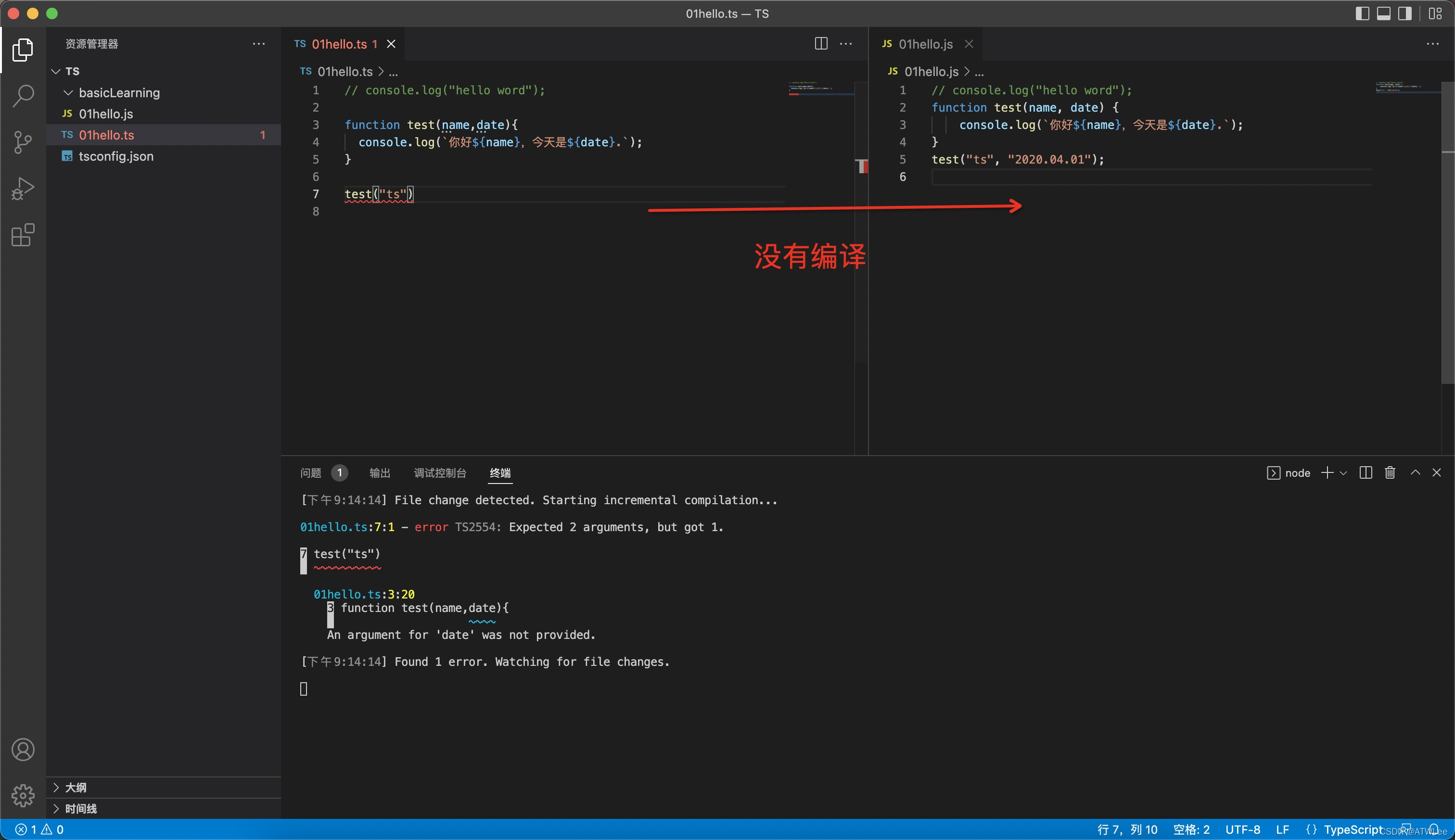Open tsconfig.json in the explorer

tap(116, 156)
